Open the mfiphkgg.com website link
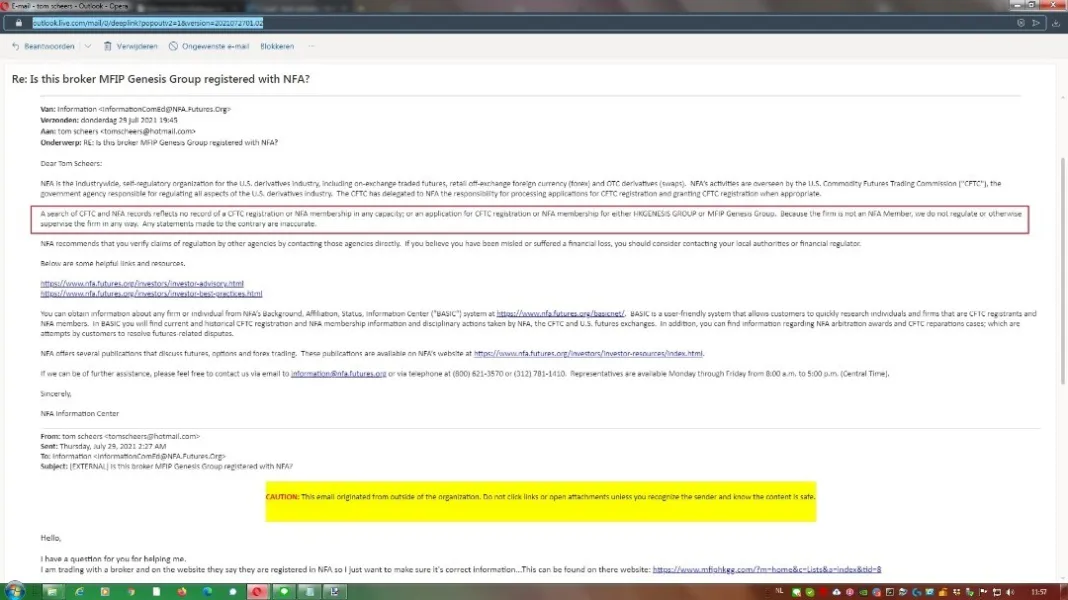The image size is (1068, 600). (x=766, y=569)
